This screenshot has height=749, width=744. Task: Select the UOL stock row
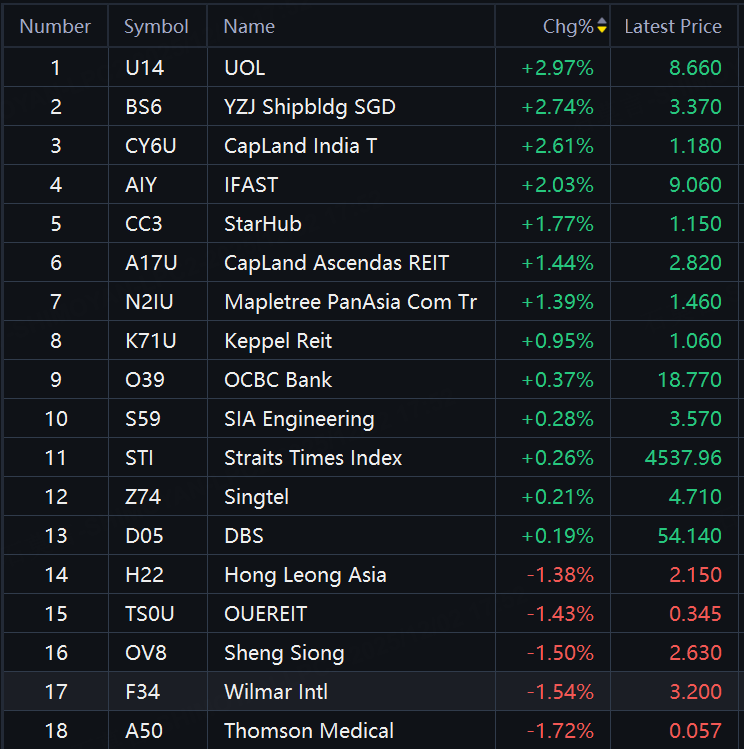click(245, 68)
